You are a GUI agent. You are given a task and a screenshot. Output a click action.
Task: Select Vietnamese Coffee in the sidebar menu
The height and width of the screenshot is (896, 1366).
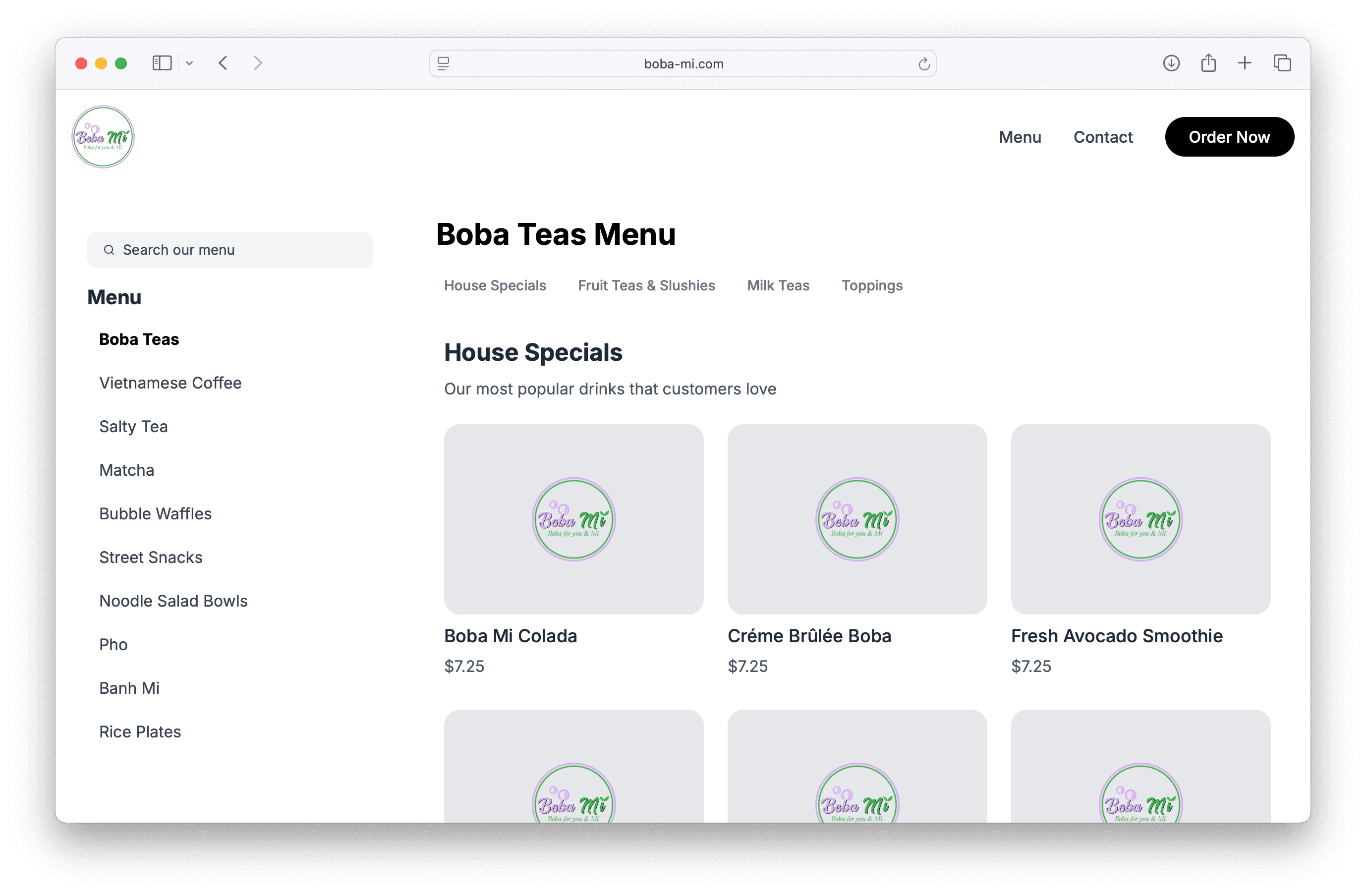coord(171,383)
